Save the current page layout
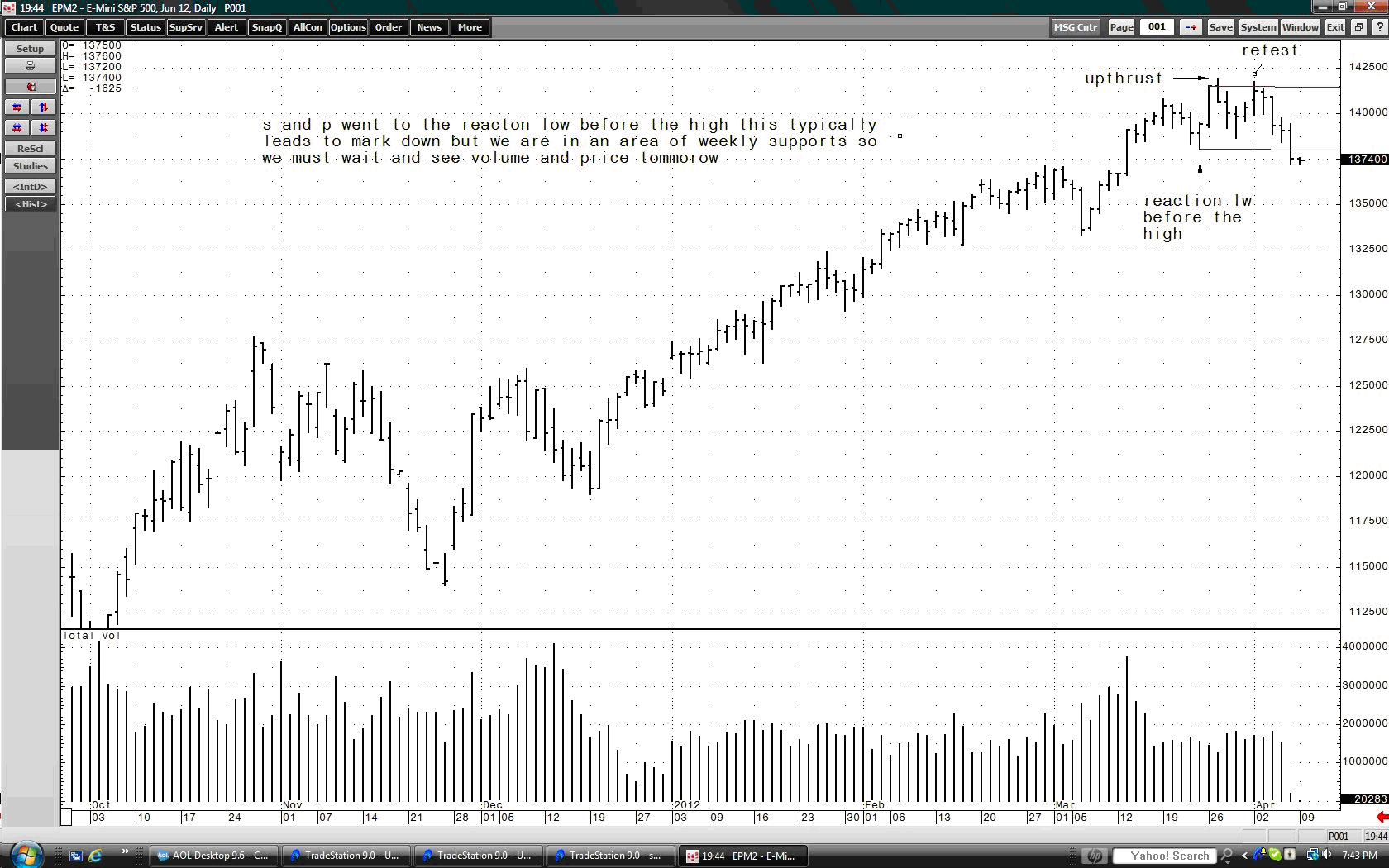 point(1220,27)
